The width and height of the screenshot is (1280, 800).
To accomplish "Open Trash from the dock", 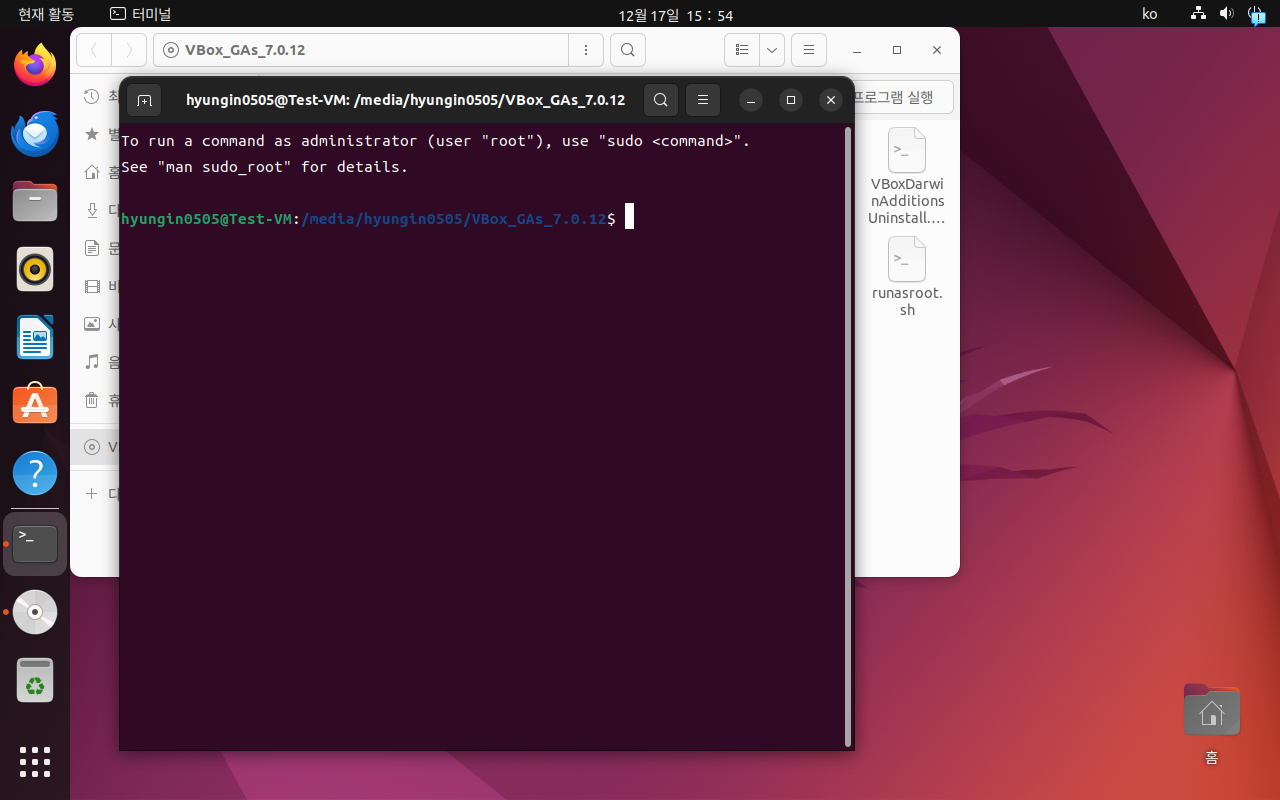I will click(35, 680).
